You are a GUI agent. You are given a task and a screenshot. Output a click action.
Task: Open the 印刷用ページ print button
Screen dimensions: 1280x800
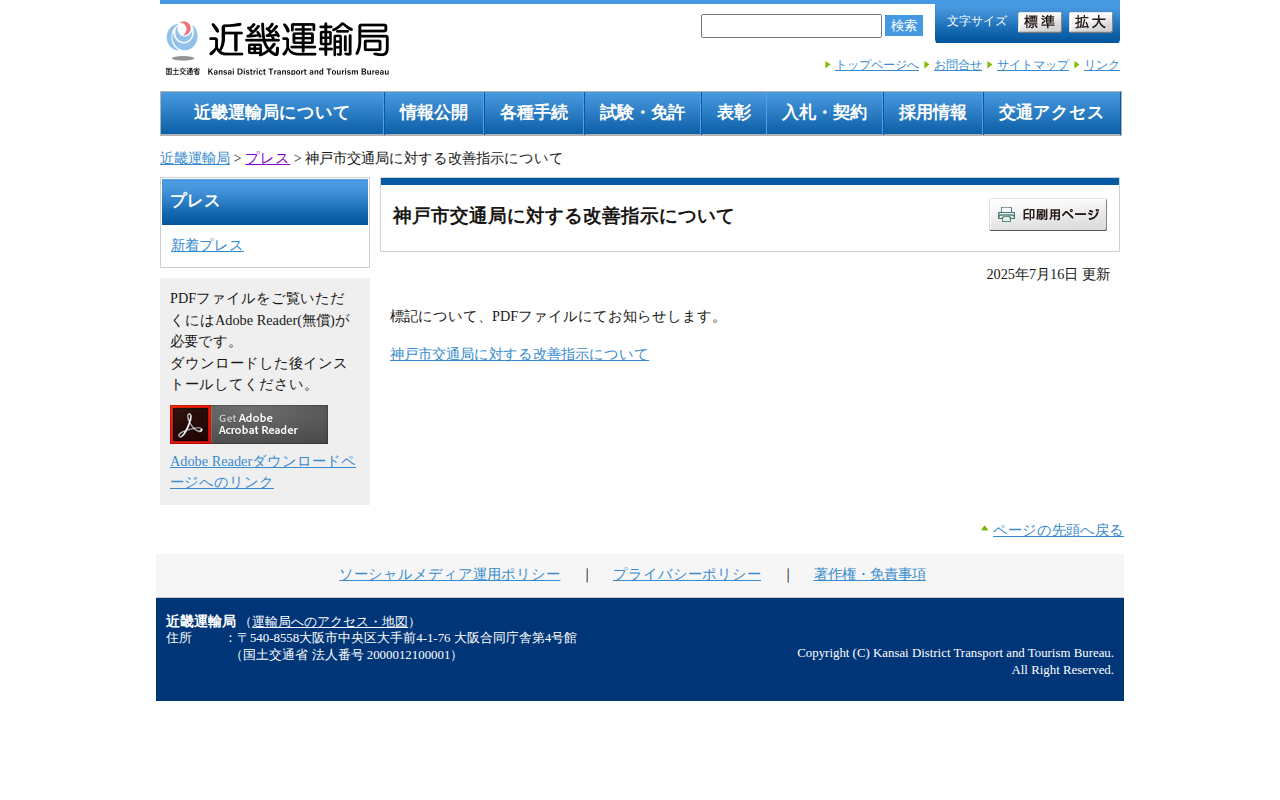(1048, 215)
